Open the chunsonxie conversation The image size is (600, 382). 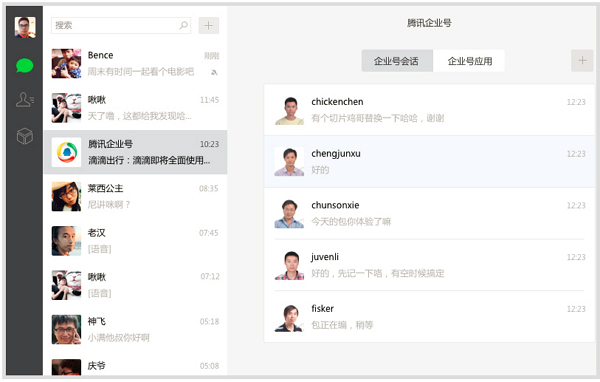point(429,213)
